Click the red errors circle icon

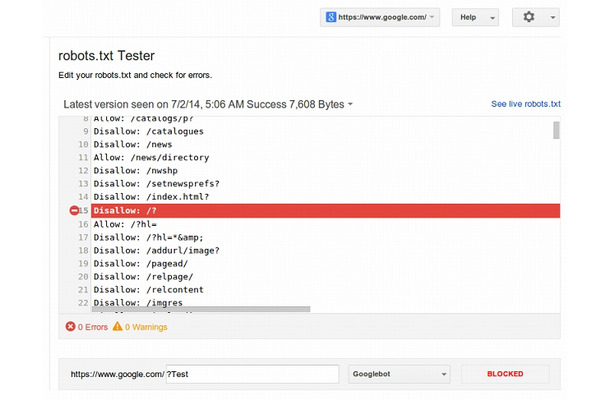tap(70, 326)
